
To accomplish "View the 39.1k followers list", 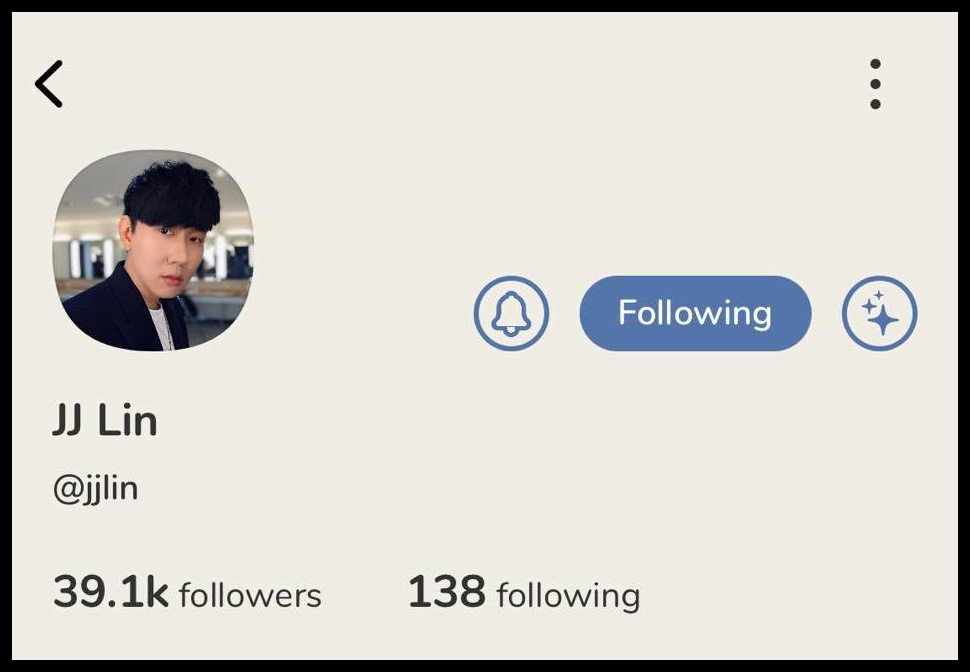I will [187, 592].
